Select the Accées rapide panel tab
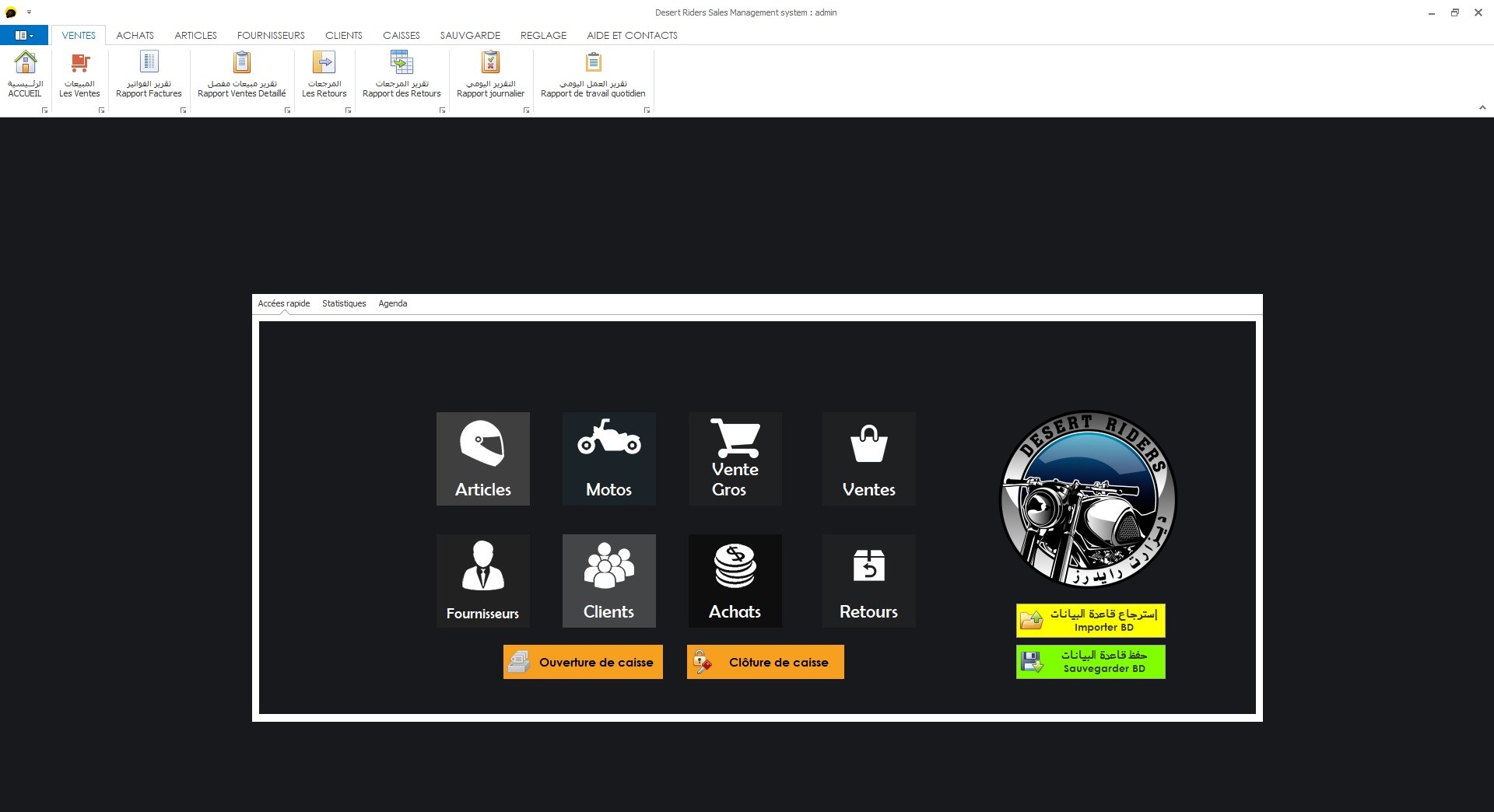Screen dimensions: 1494x812 coord(284,303)
